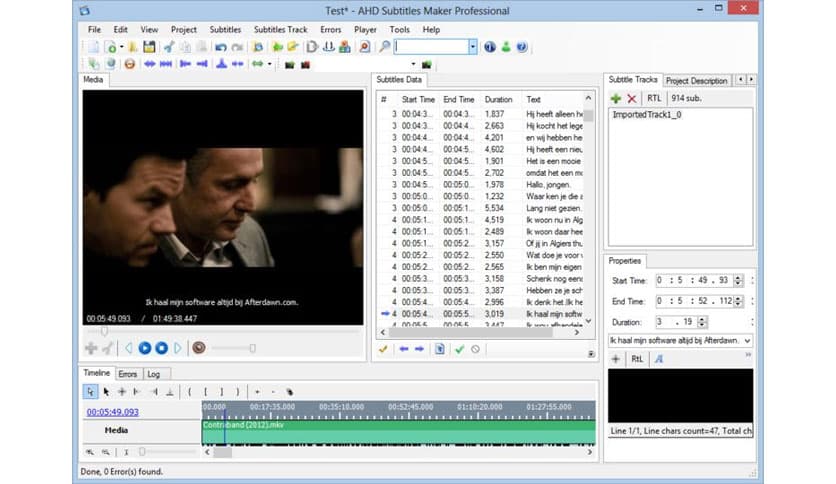Click the zoom in icon below the timeline

pos(90,452)
